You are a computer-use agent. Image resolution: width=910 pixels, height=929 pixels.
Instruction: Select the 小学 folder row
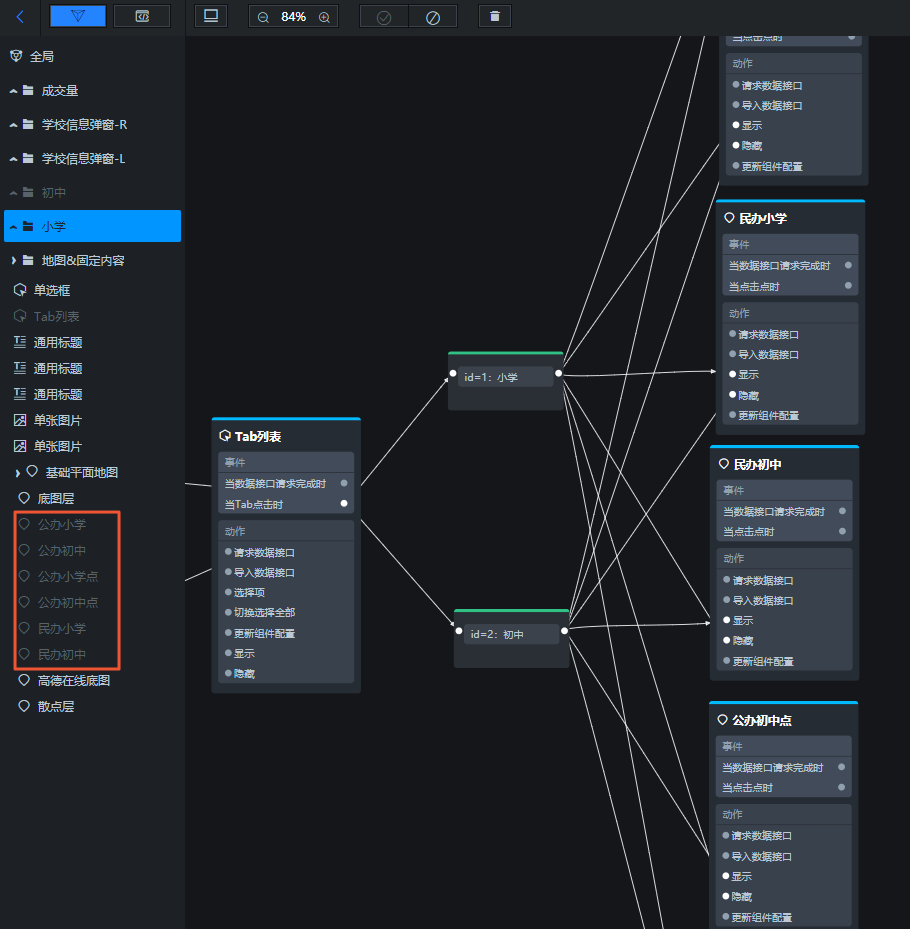pos(92,226)
